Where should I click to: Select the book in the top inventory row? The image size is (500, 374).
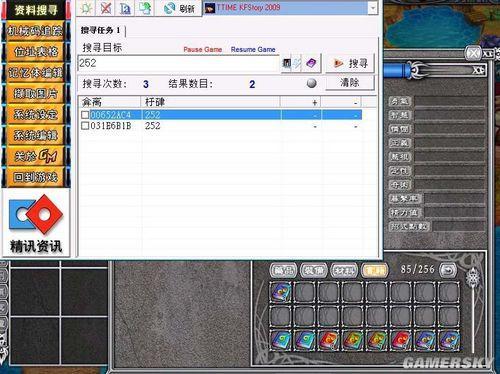tap(281, 292)
